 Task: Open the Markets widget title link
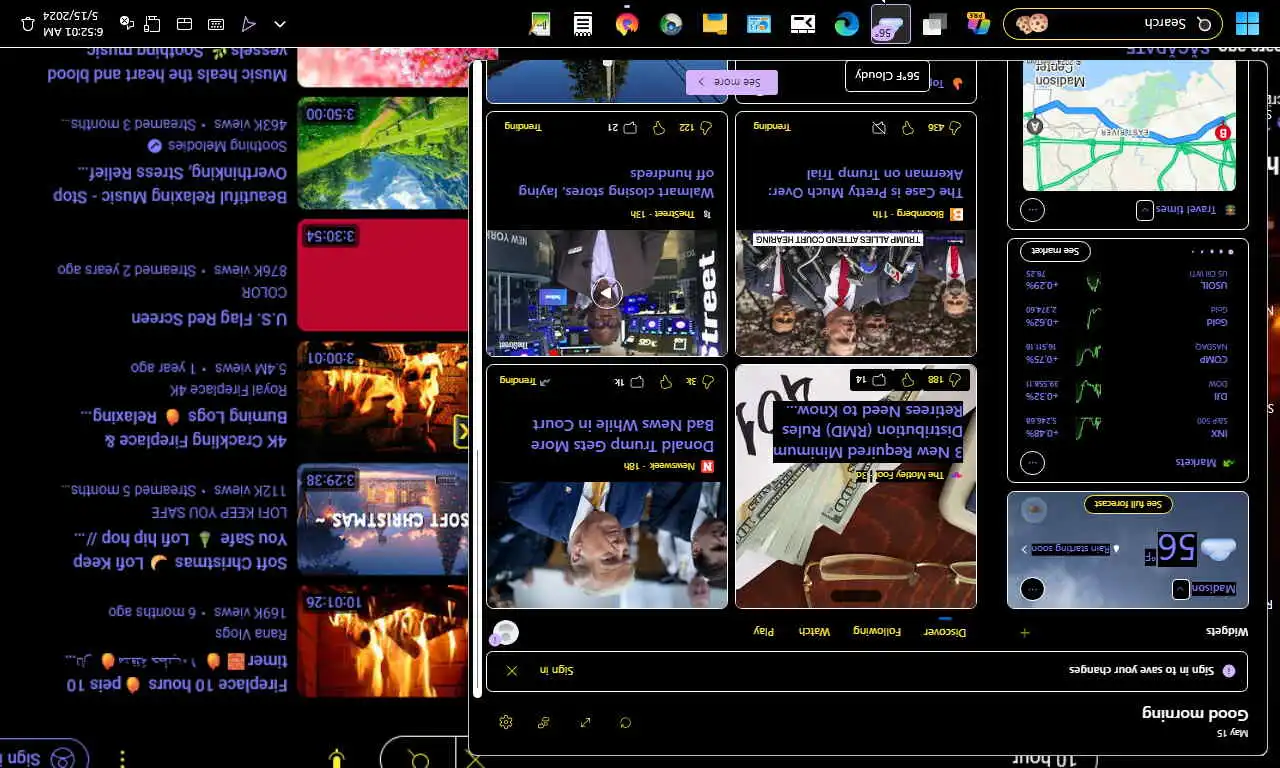tap(1205, 462)
